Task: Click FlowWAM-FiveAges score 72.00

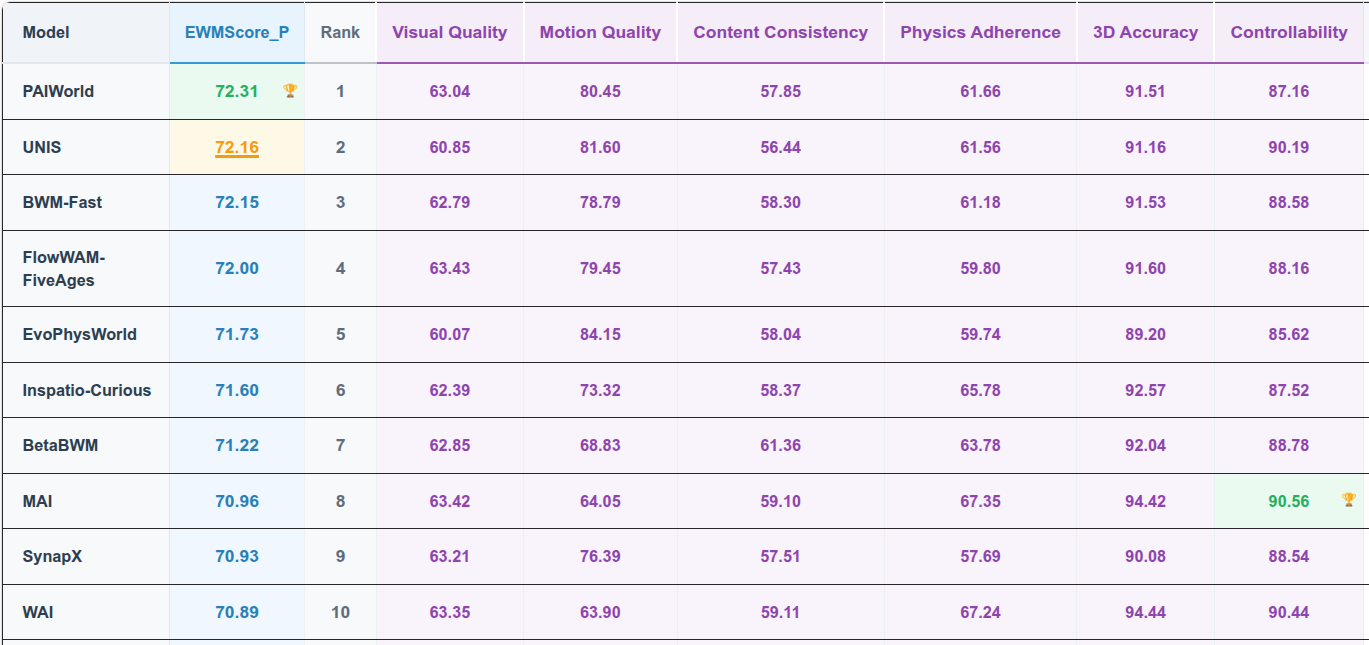Action: coord(237,268)
